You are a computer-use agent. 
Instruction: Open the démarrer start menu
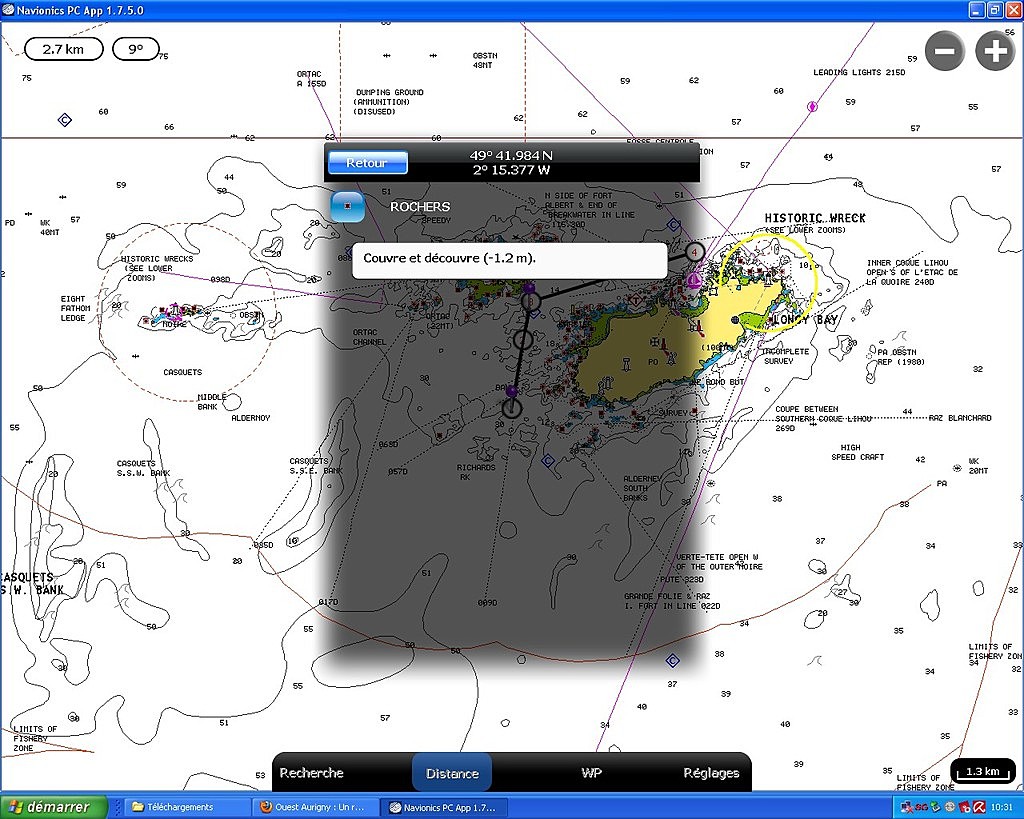(x=54, y=807)
